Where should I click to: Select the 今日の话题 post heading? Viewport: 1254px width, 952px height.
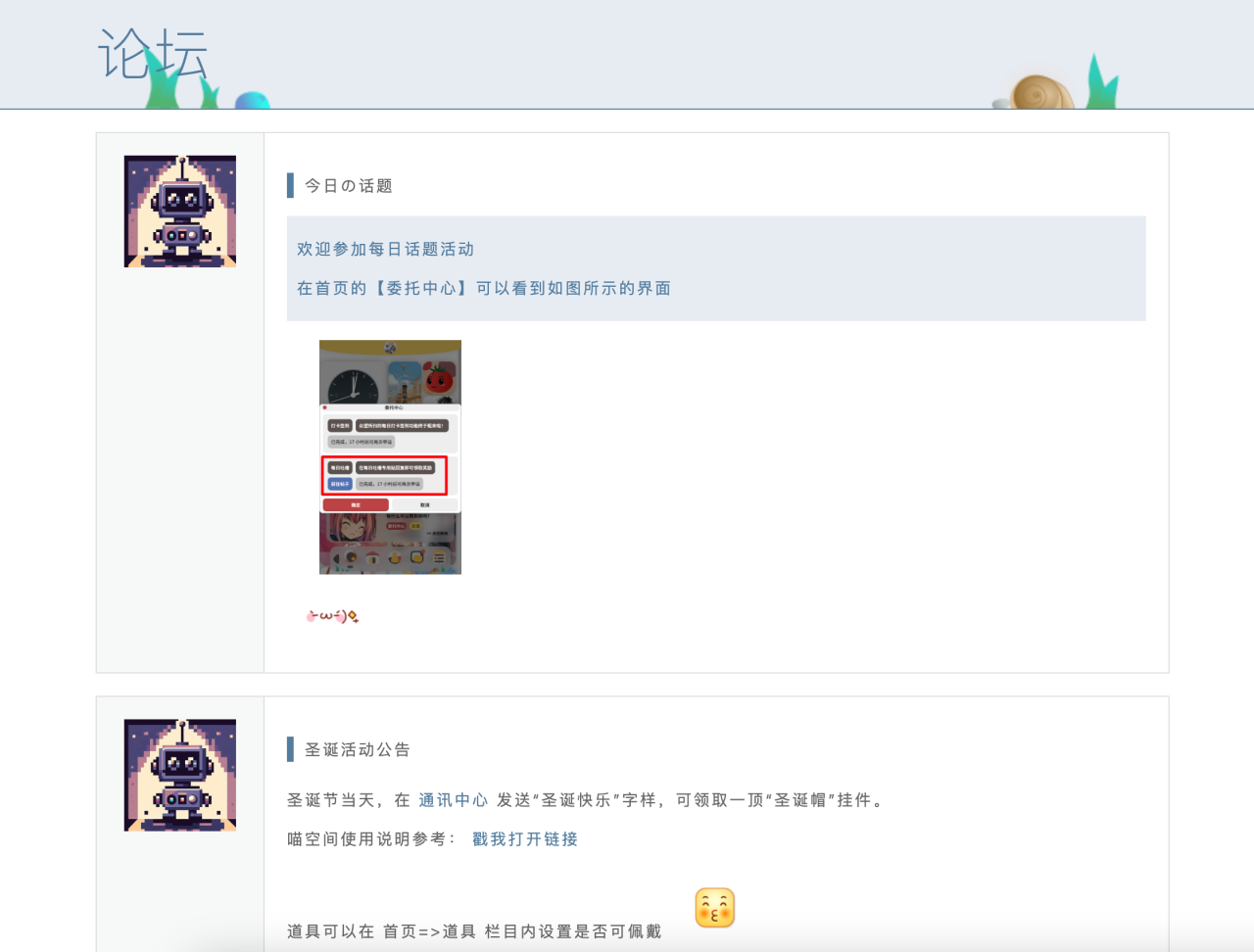coord(349,186)
